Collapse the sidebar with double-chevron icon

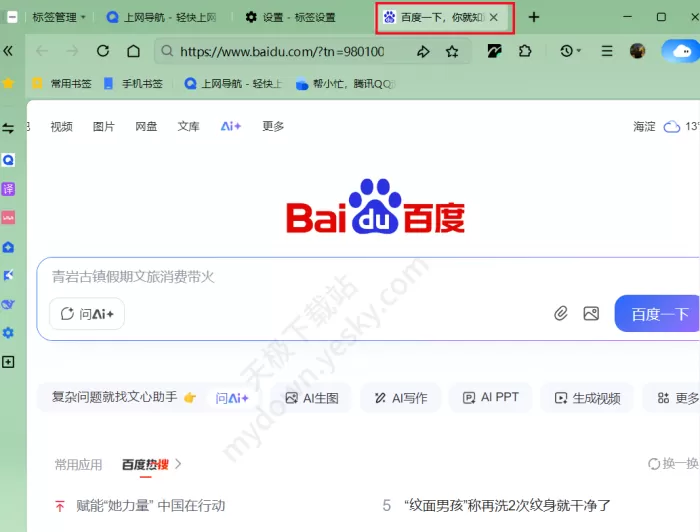8,51
